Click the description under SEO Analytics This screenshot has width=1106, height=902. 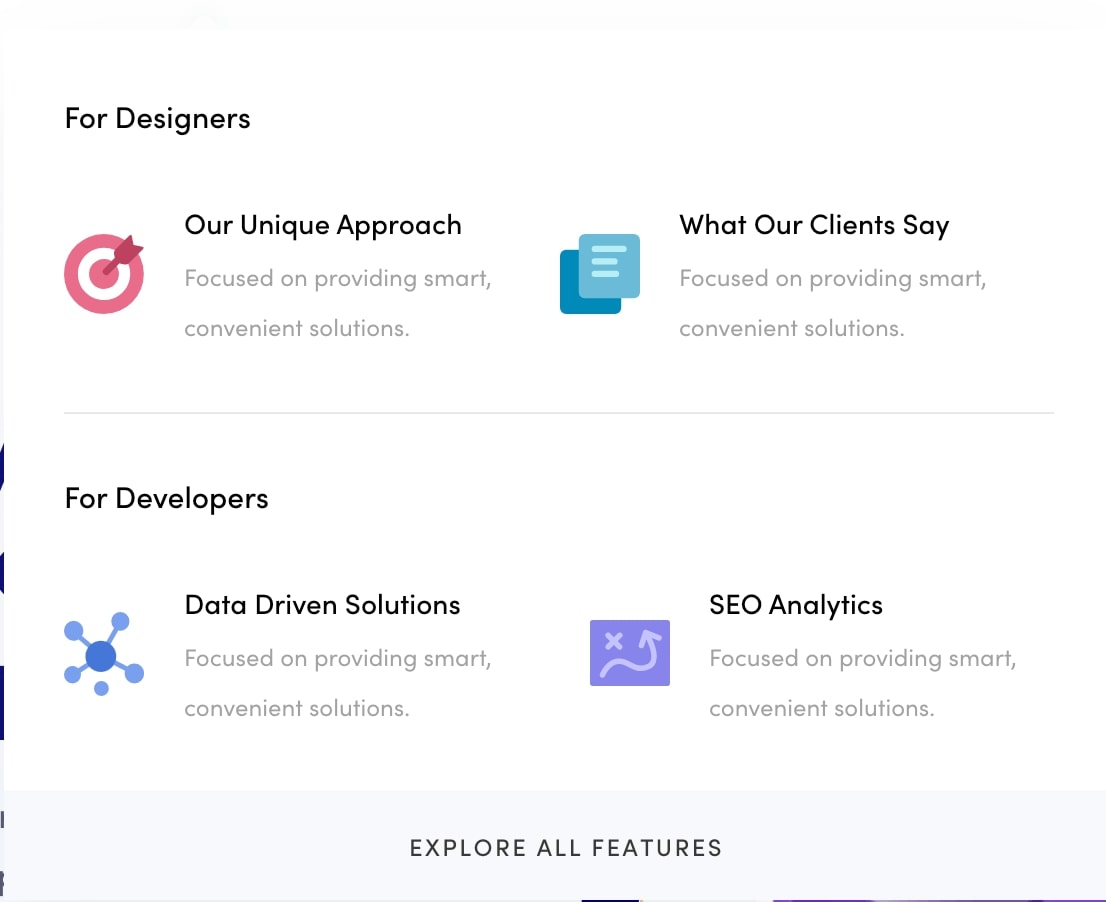pos(862,683)
